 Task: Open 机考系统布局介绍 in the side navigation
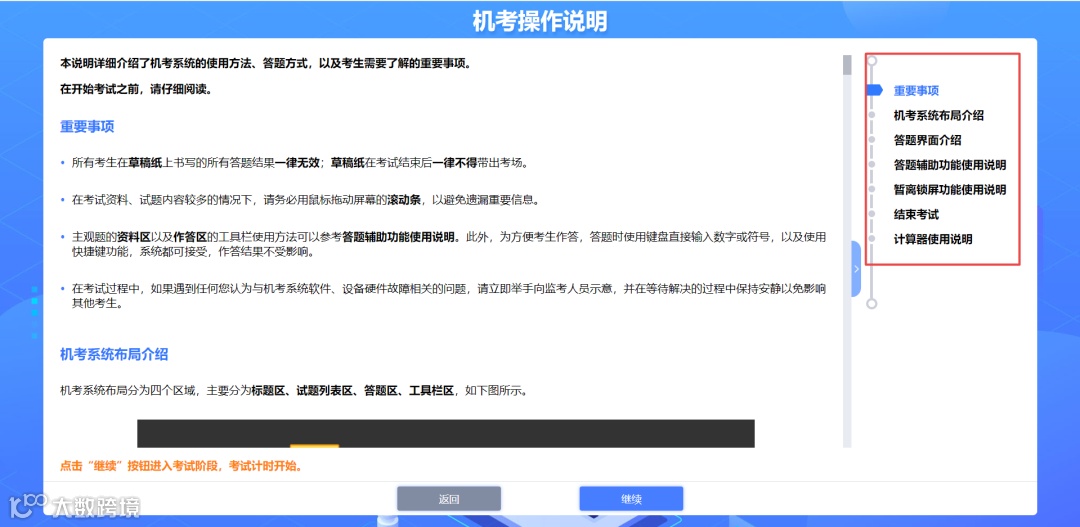pyautogui.click(x=938, y=115)
